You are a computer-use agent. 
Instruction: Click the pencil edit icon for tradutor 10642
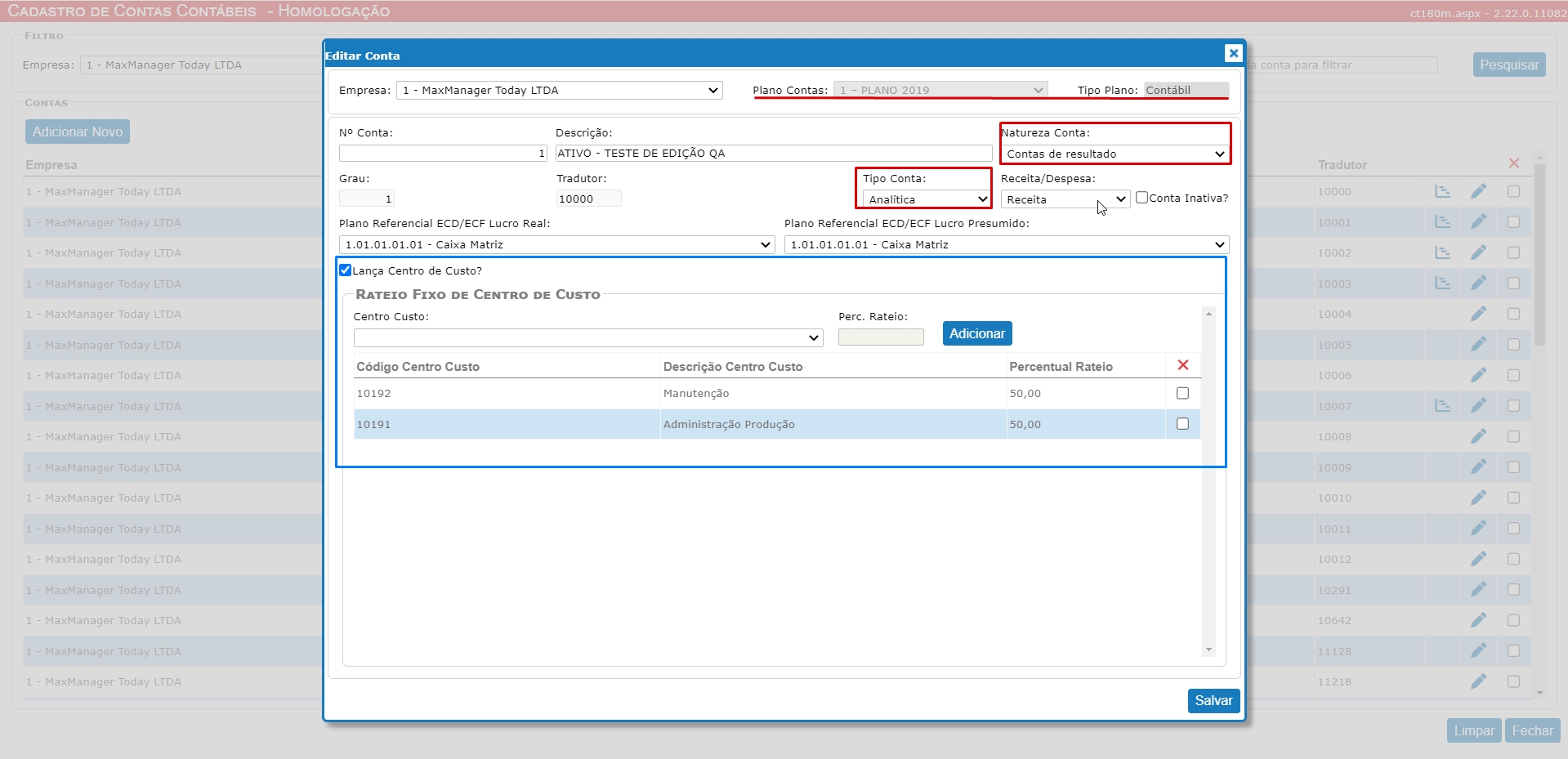point(1478,620)
